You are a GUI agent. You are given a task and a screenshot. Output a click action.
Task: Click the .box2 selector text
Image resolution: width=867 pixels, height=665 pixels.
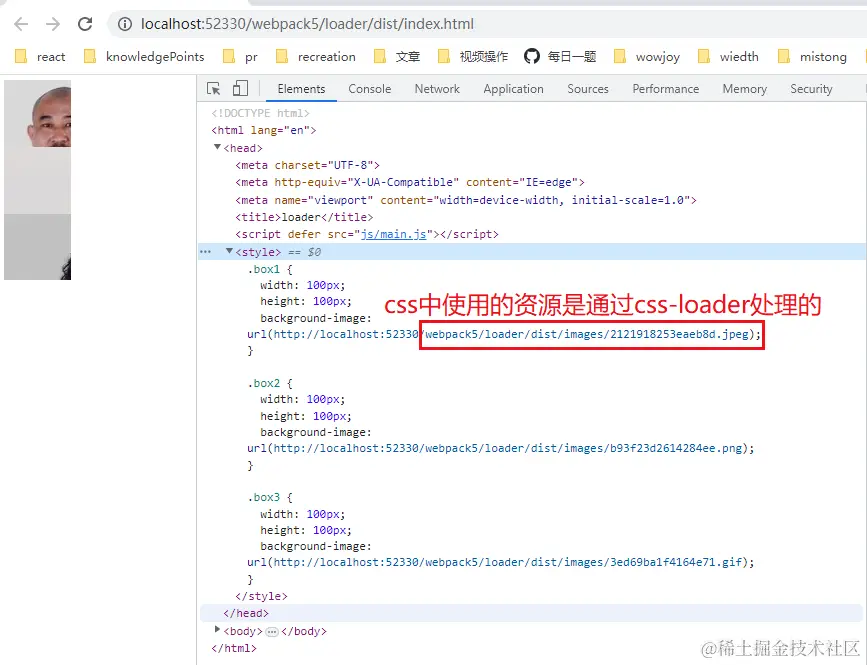264,383
